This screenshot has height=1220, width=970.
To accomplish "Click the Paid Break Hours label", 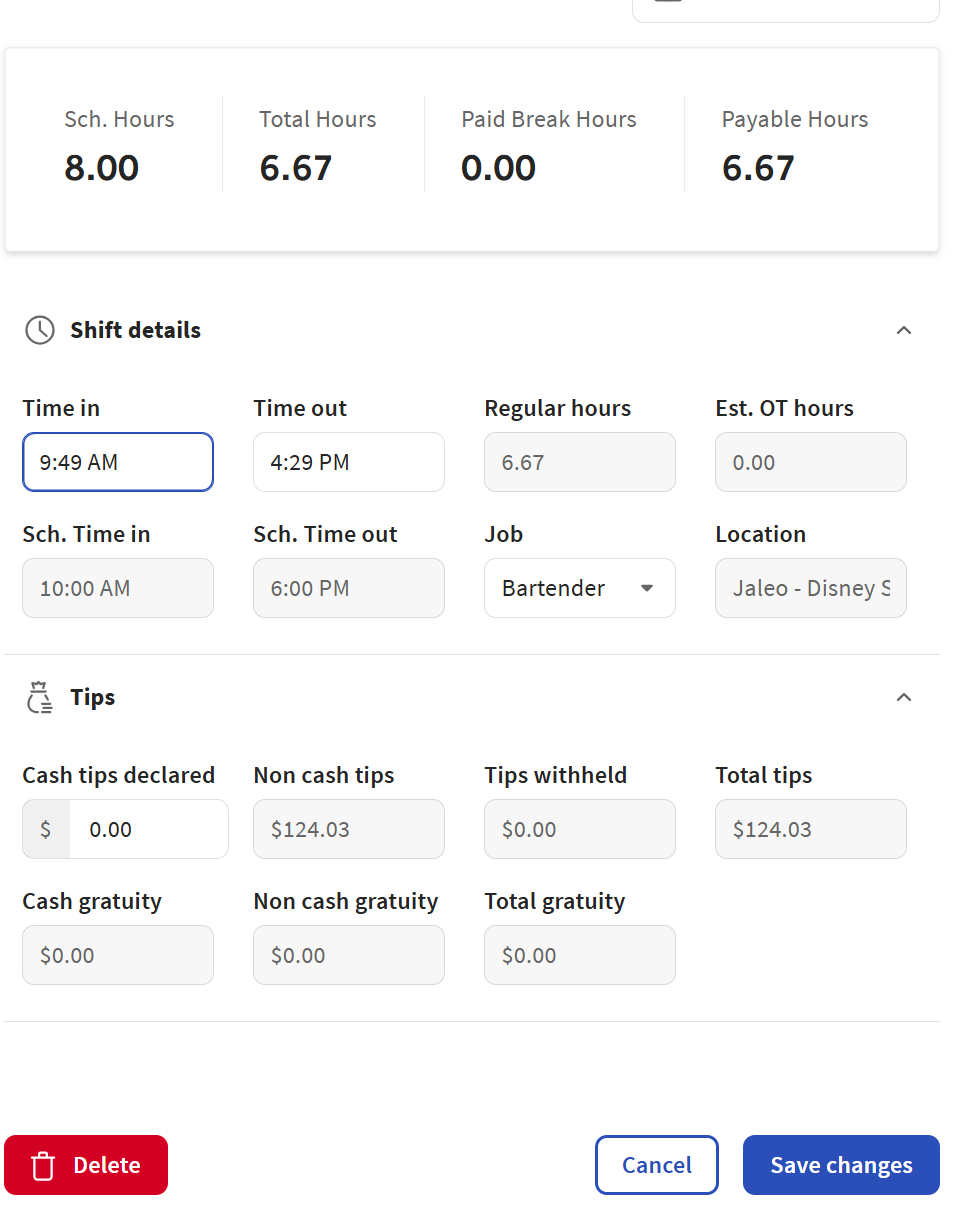I will (549, 120).
